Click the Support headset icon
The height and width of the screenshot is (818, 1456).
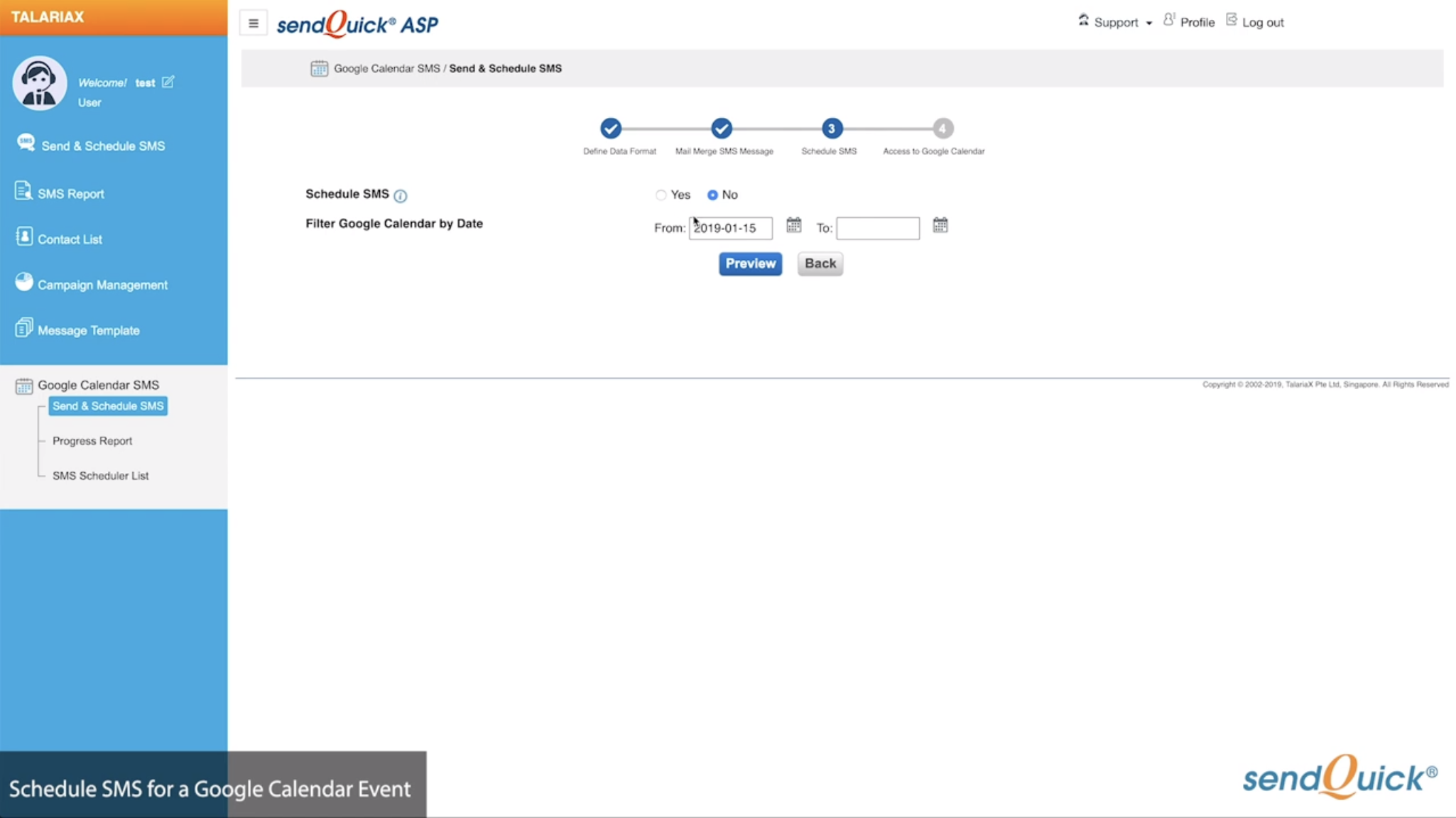click(1083, 20)
